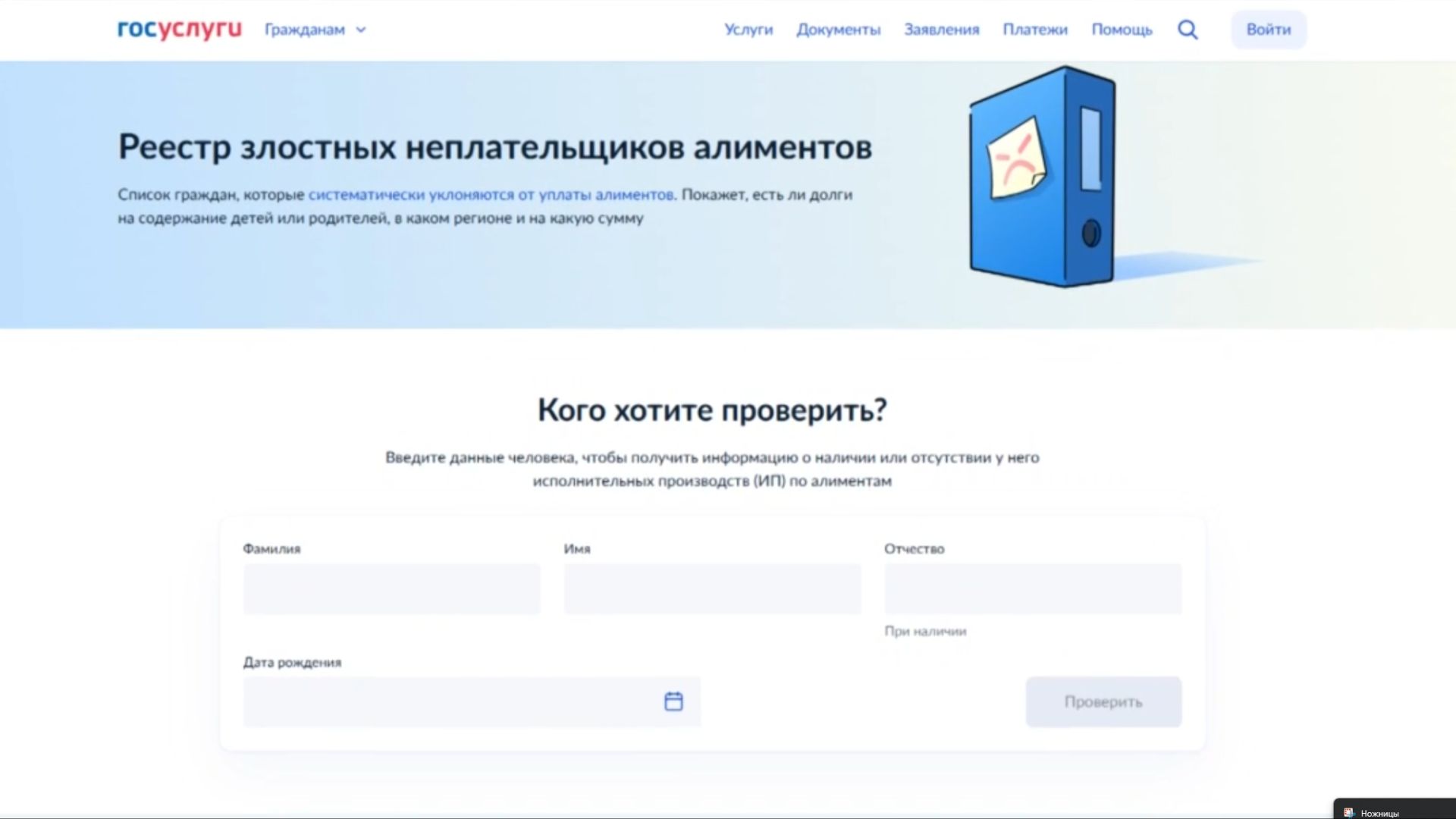Open the chevron next to Гражданам
The image size is (1456, 819).
[361, 30]
